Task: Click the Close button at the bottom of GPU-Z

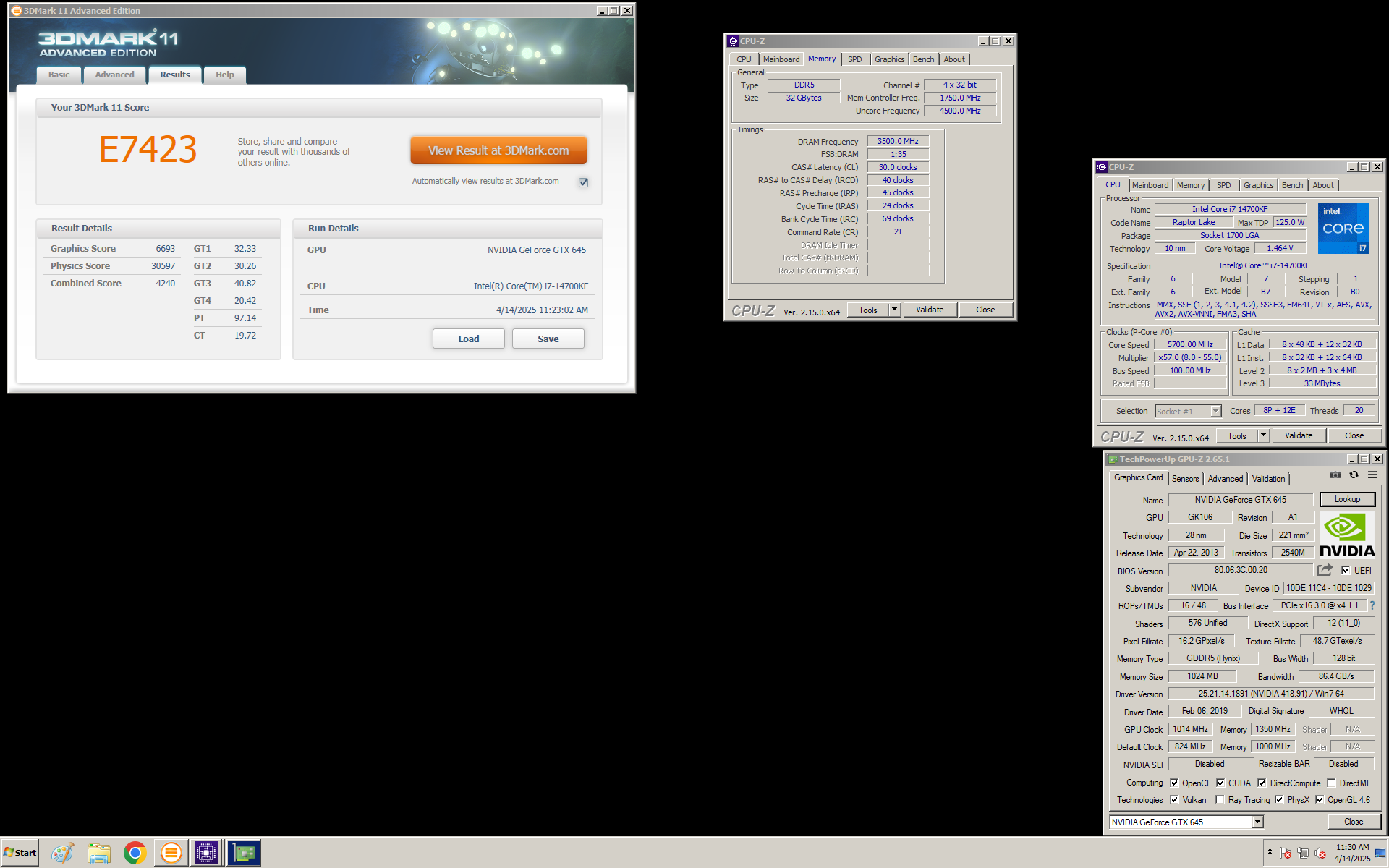Action: click(1354, 822)
